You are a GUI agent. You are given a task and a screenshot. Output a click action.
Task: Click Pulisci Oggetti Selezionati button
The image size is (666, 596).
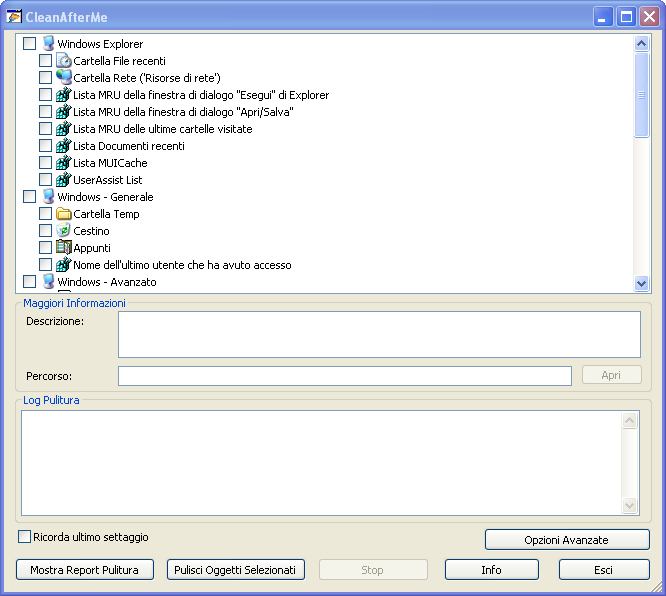coord(236,570)
